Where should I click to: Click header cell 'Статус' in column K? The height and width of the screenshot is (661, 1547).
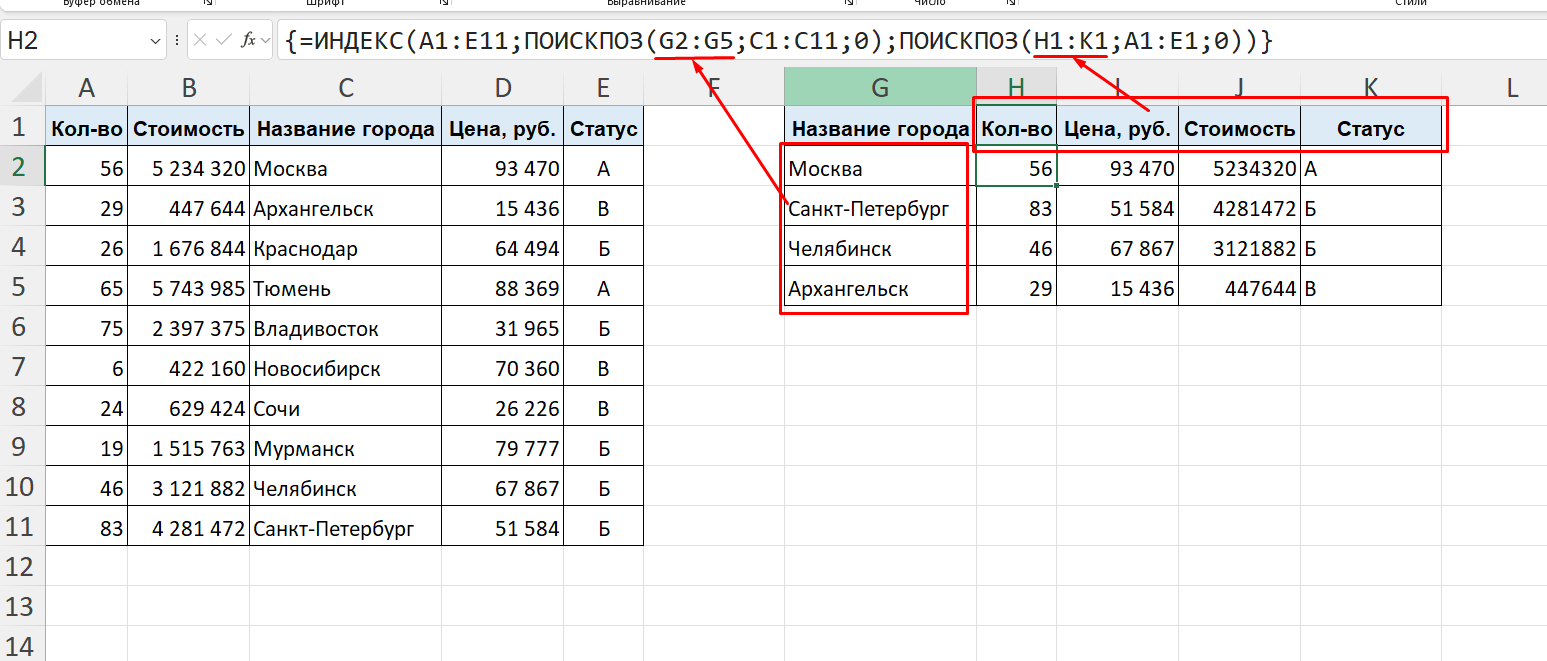pos(1371,128)
